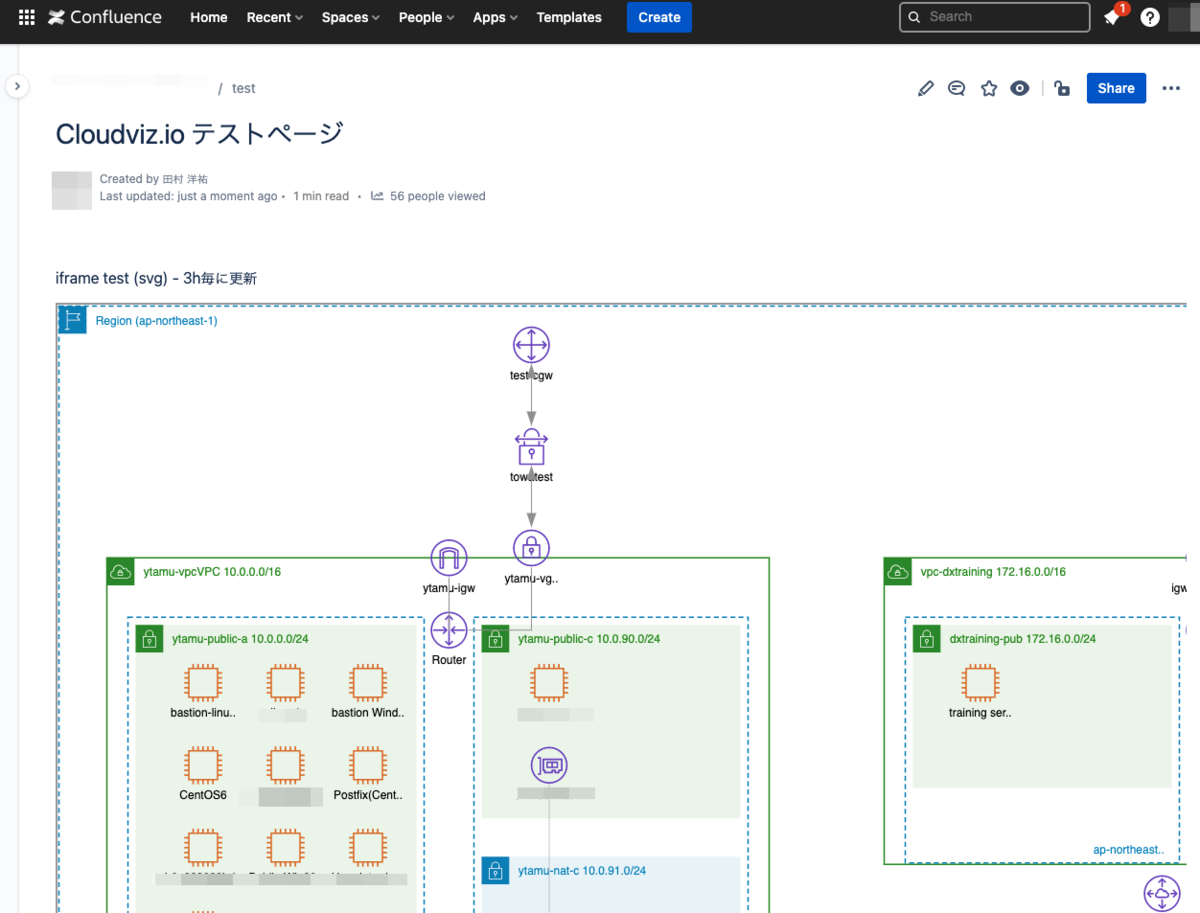1200x913 pixels.
Task: Click the ytamu-nat-c subnet lock icon
Action: 496,870
